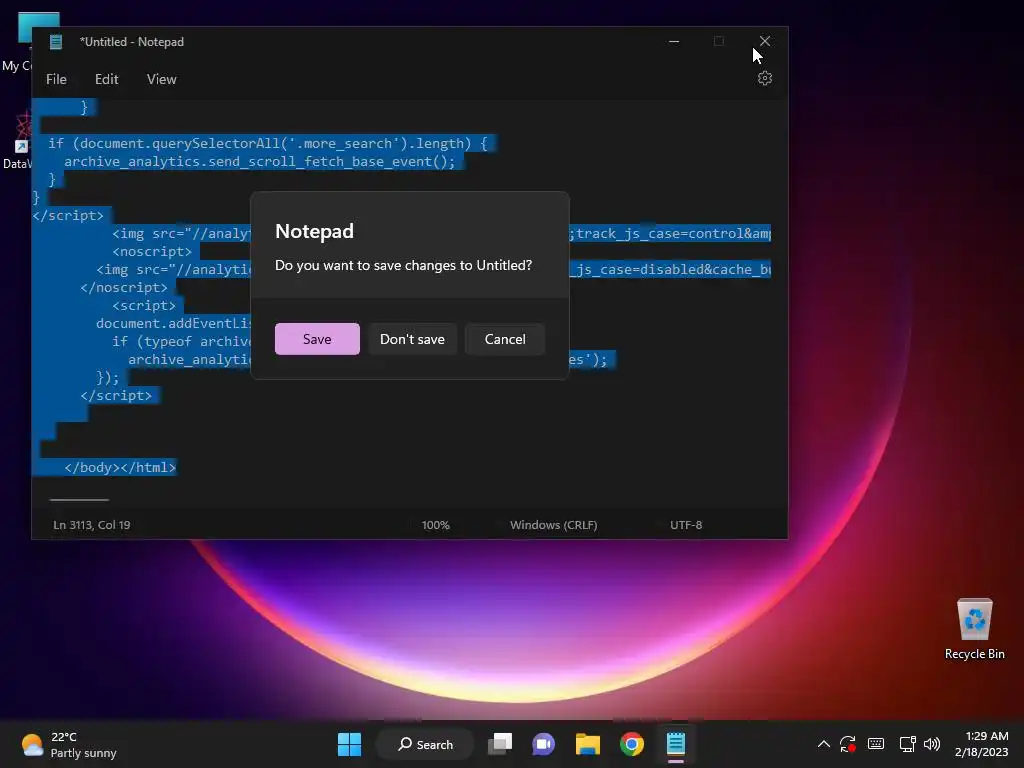Close the Notepad window
Image resolution: width=1024 pixels, height=768 pixels.
(x=765, y=41)
